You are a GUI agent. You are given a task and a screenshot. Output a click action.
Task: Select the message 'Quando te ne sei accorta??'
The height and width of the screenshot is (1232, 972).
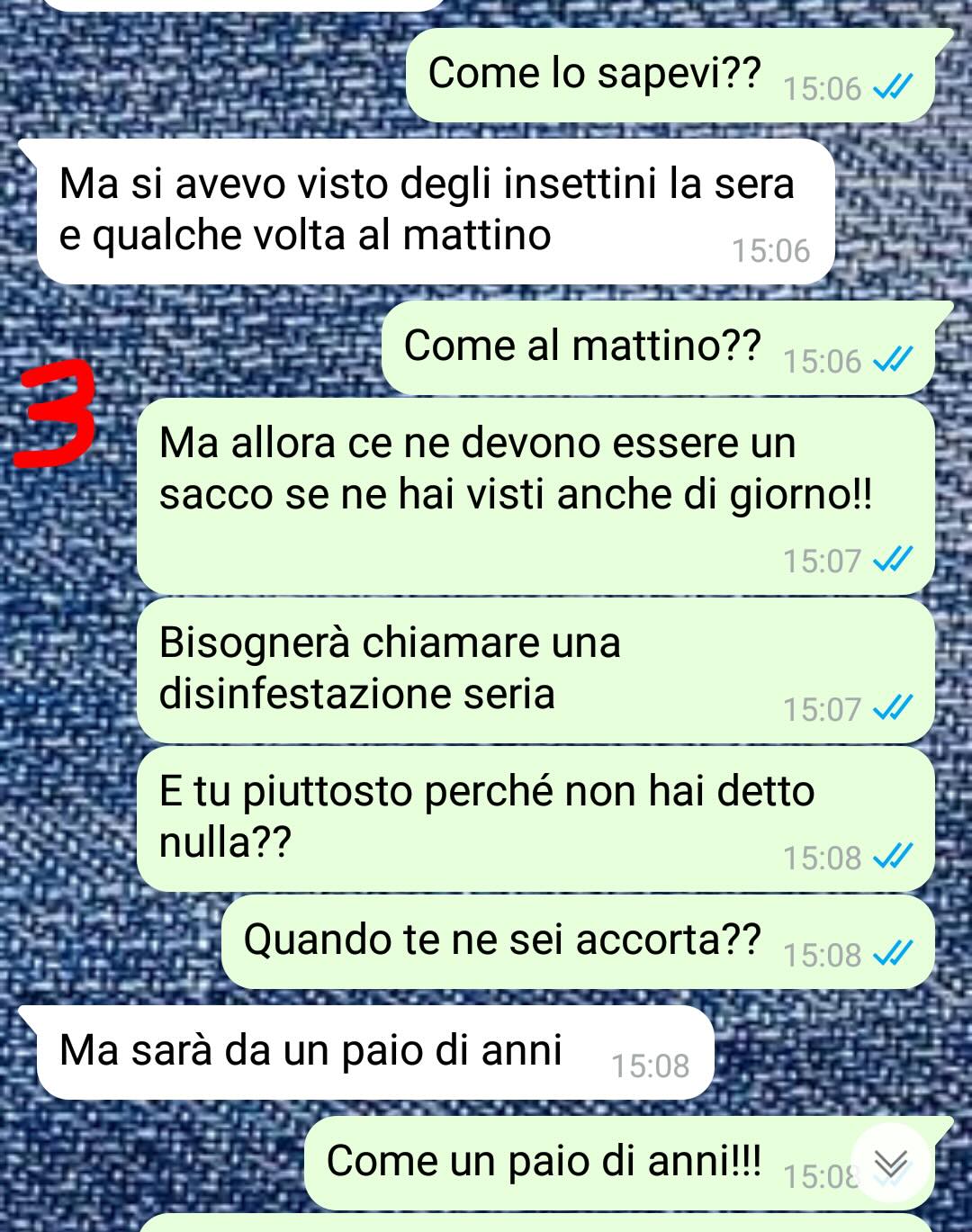coord(578,942)
